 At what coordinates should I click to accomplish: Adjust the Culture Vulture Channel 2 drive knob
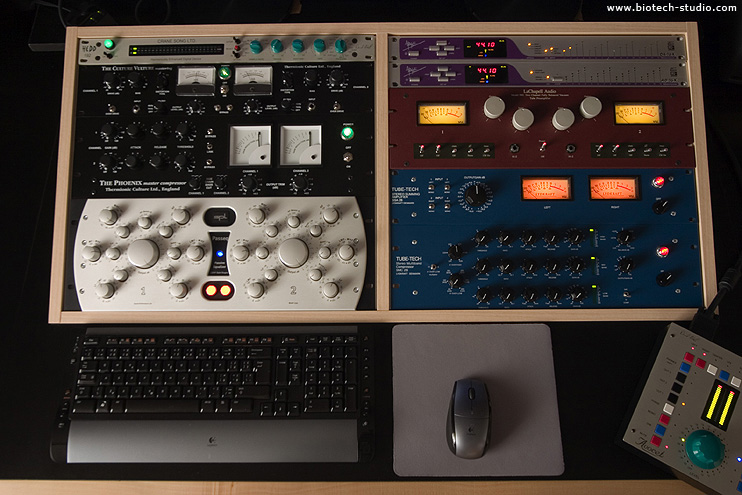tap(336, 78)
